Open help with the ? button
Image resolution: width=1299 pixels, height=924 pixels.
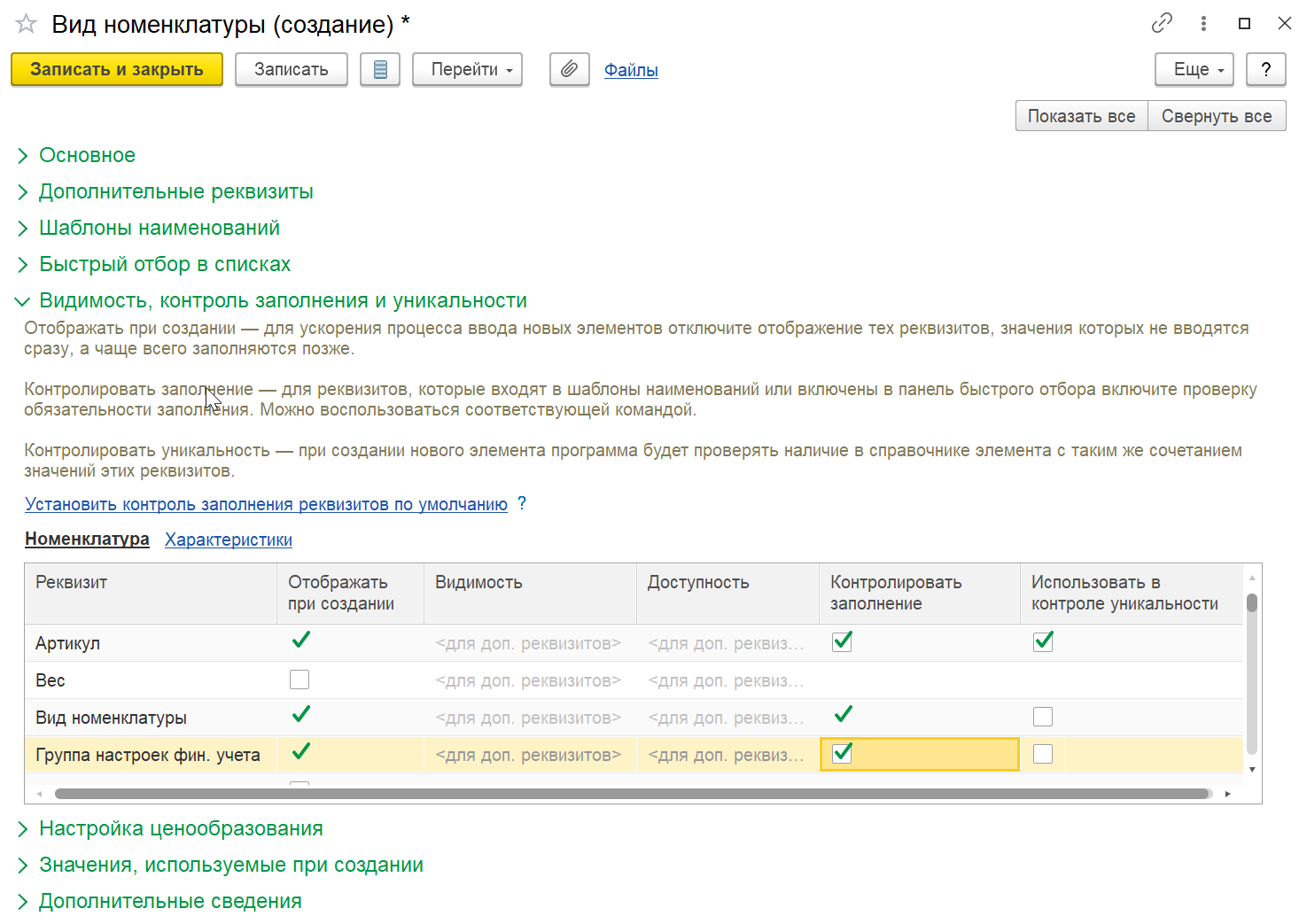tap(1266, 69)
